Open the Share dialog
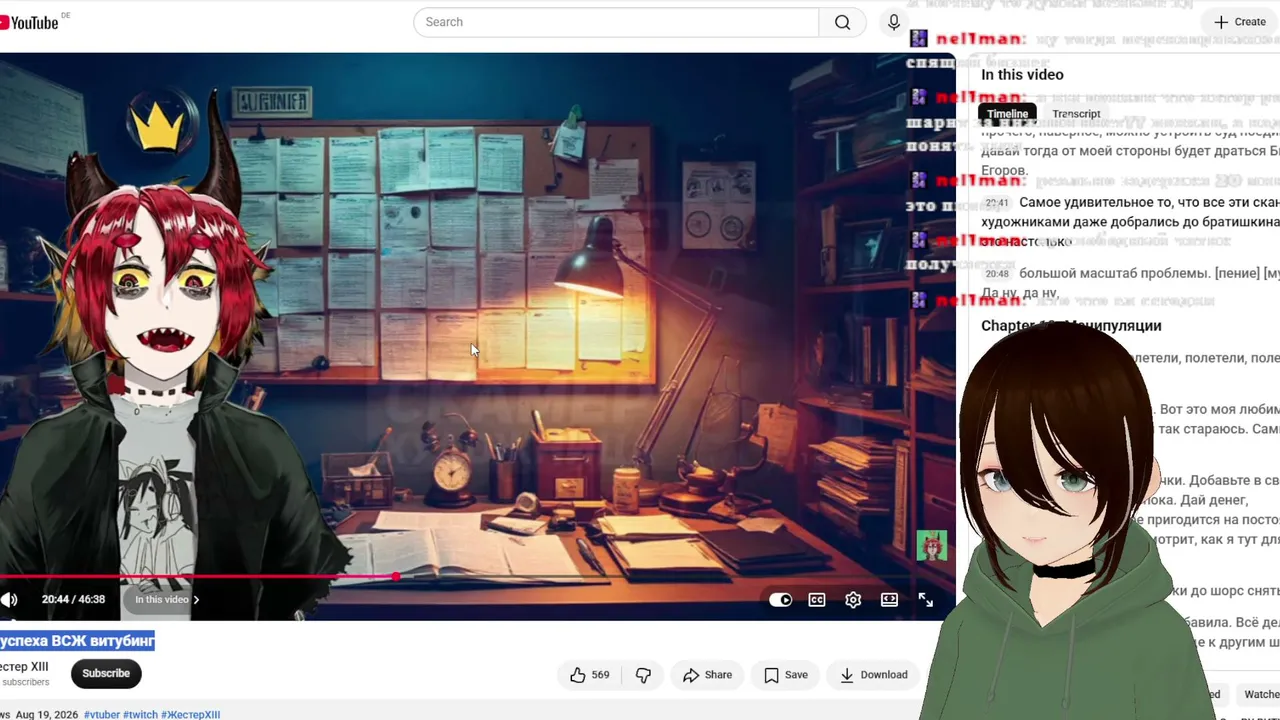The height and width of the screenshot is (720, 1280). pos(707,675)
